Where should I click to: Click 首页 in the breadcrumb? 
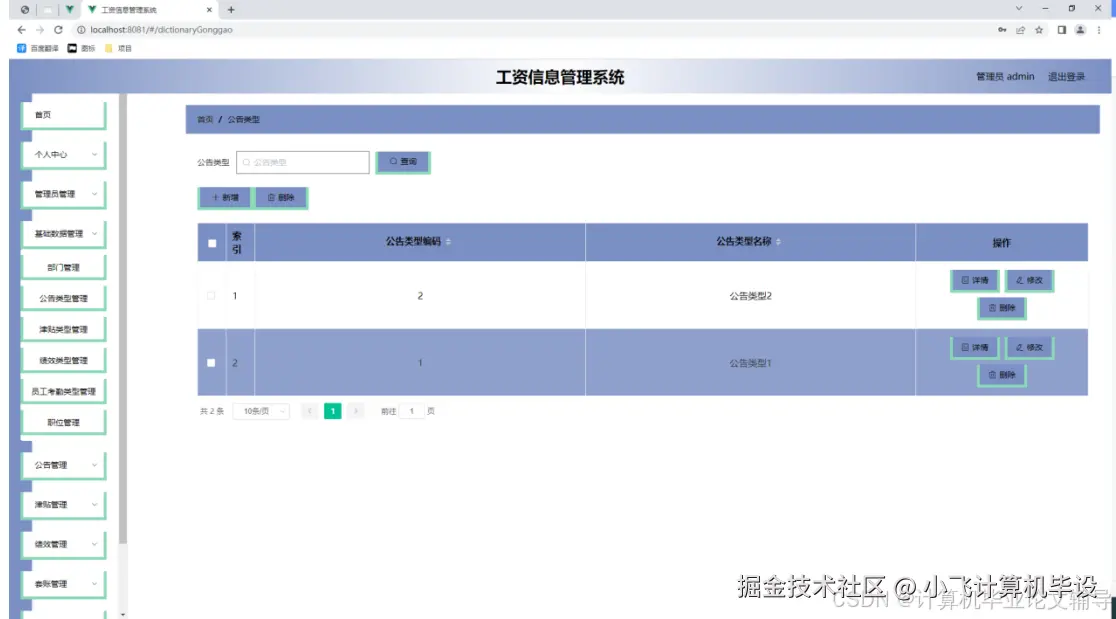[205, 120]
